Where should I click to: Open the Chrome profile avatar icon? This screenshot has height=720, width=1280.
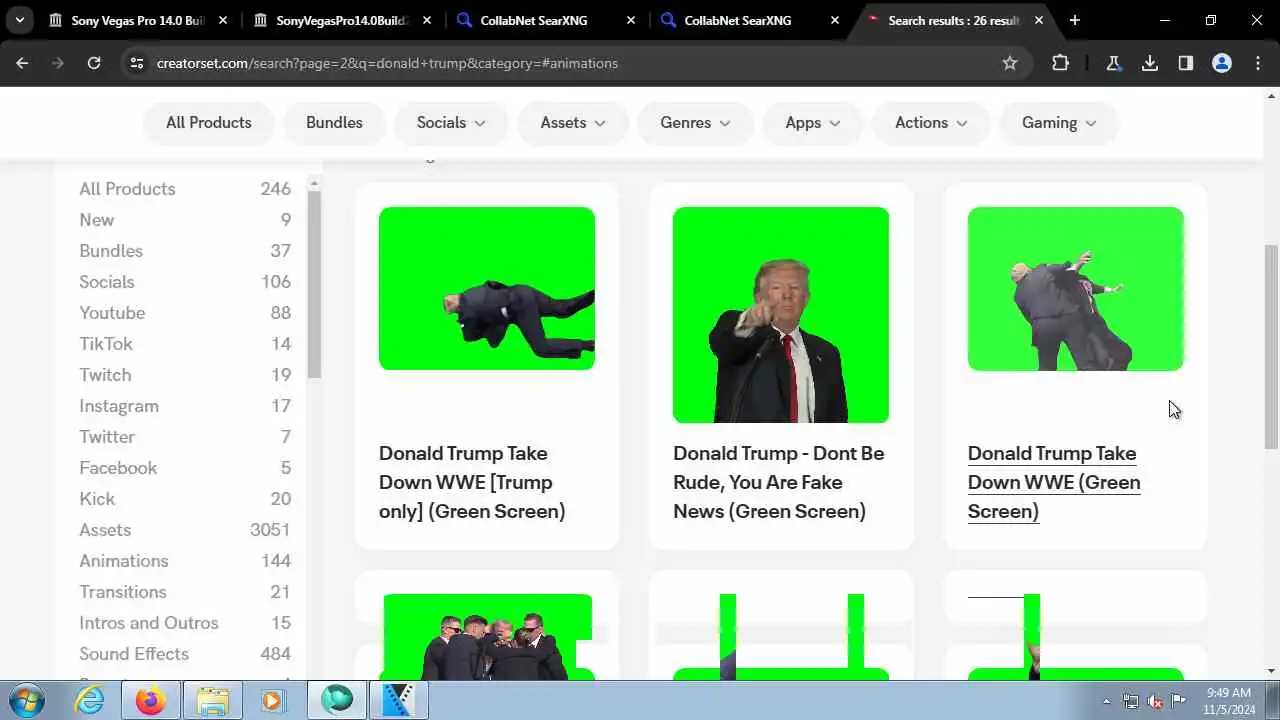(x=1222, y=63)
